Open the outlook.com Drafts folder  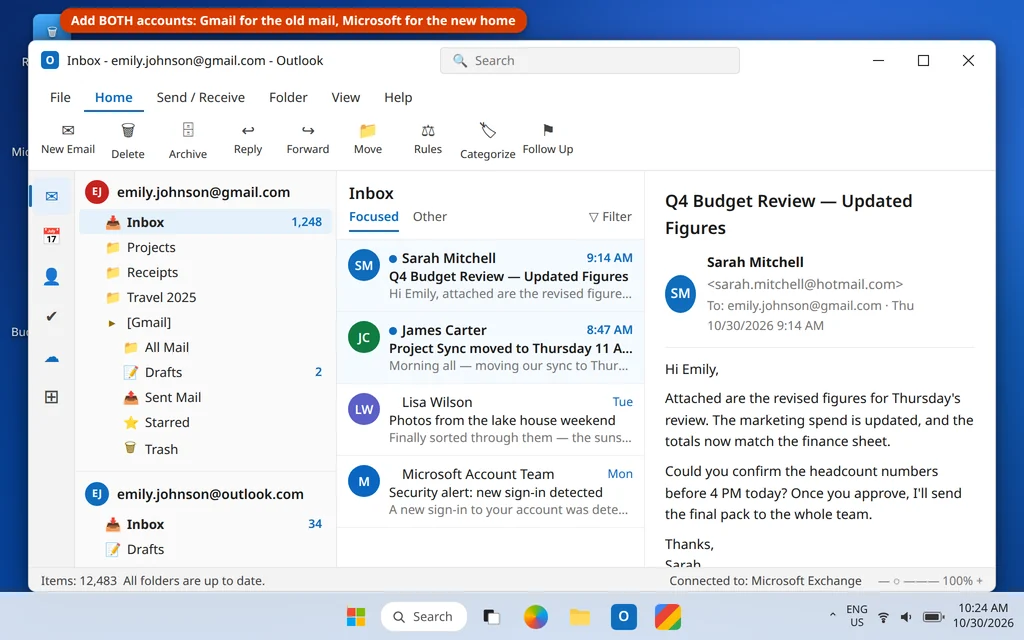[x=206, y=549]
